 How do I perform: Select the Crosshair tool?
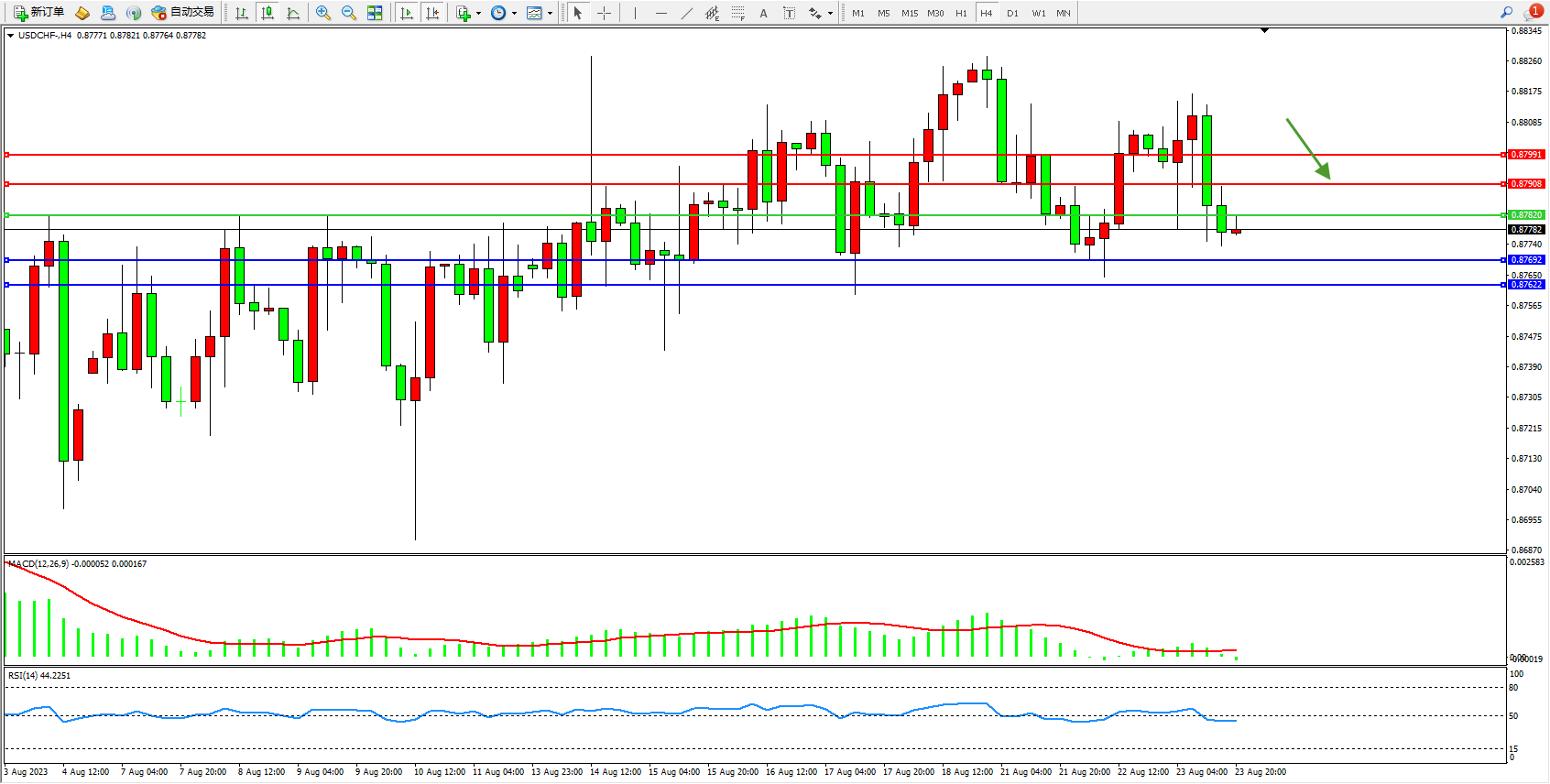pos(604,13)
